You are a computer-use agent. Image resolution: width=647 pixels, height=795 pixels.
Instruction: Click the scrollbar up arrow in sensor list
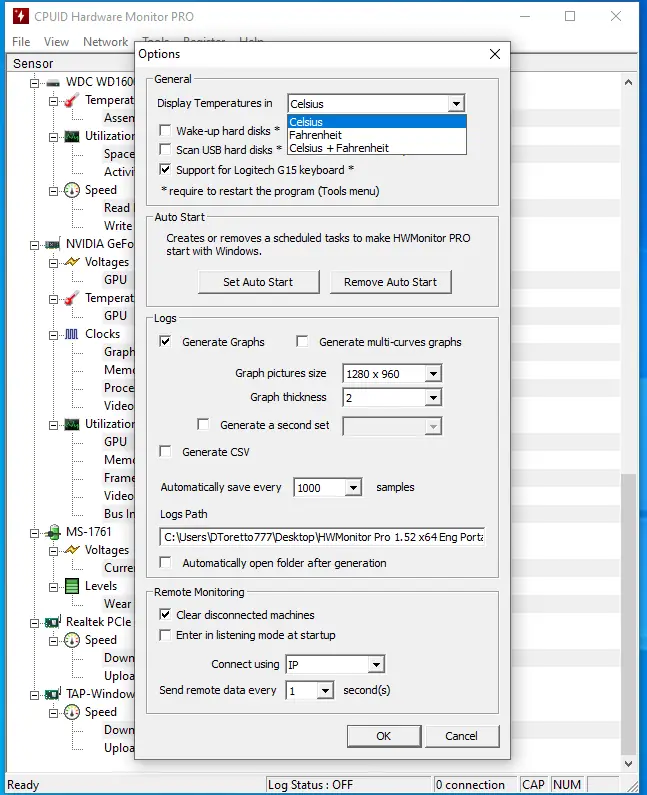click(x=628, y=82)
